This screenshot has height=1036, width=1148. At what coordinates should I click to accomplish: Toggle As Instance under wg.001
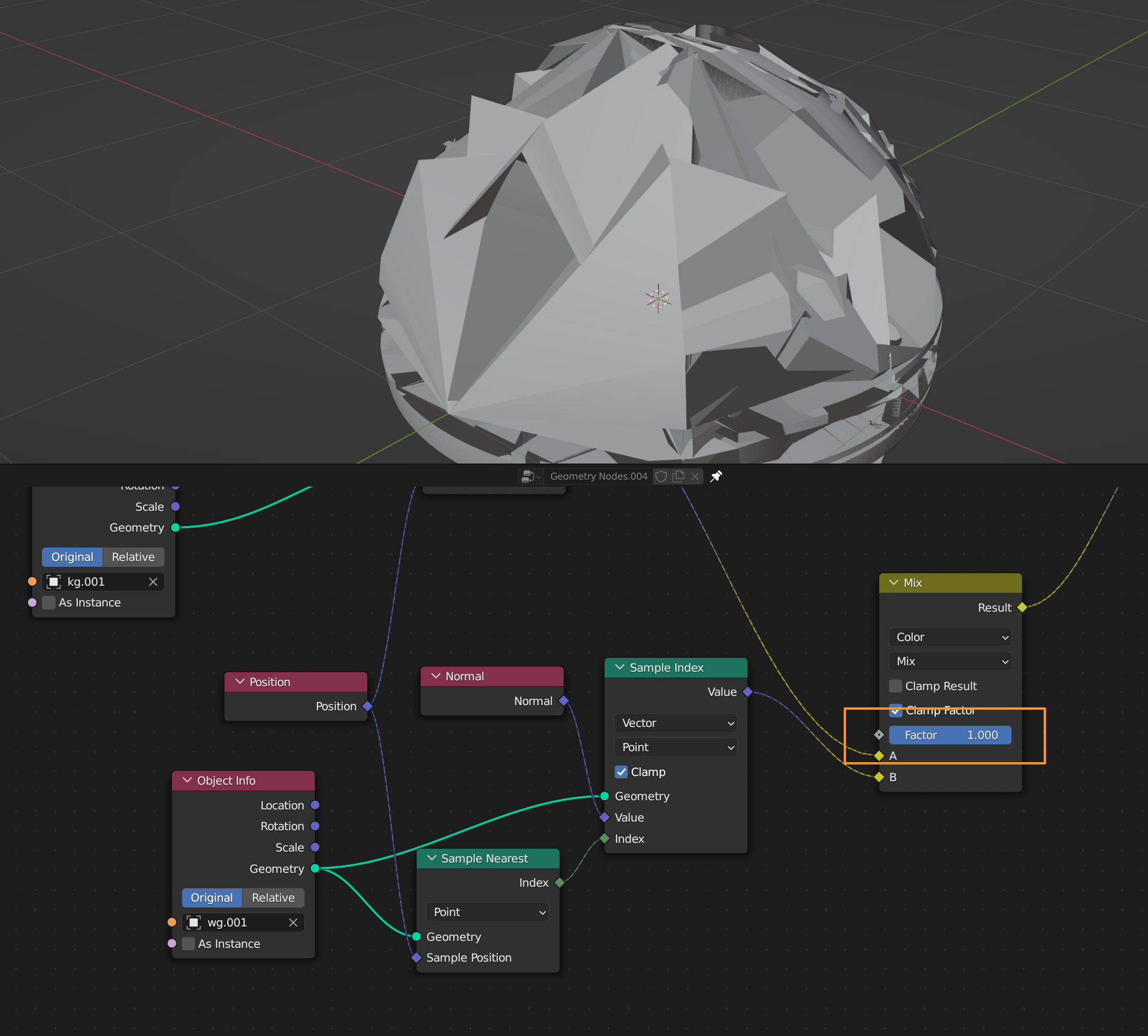point(188,944)
